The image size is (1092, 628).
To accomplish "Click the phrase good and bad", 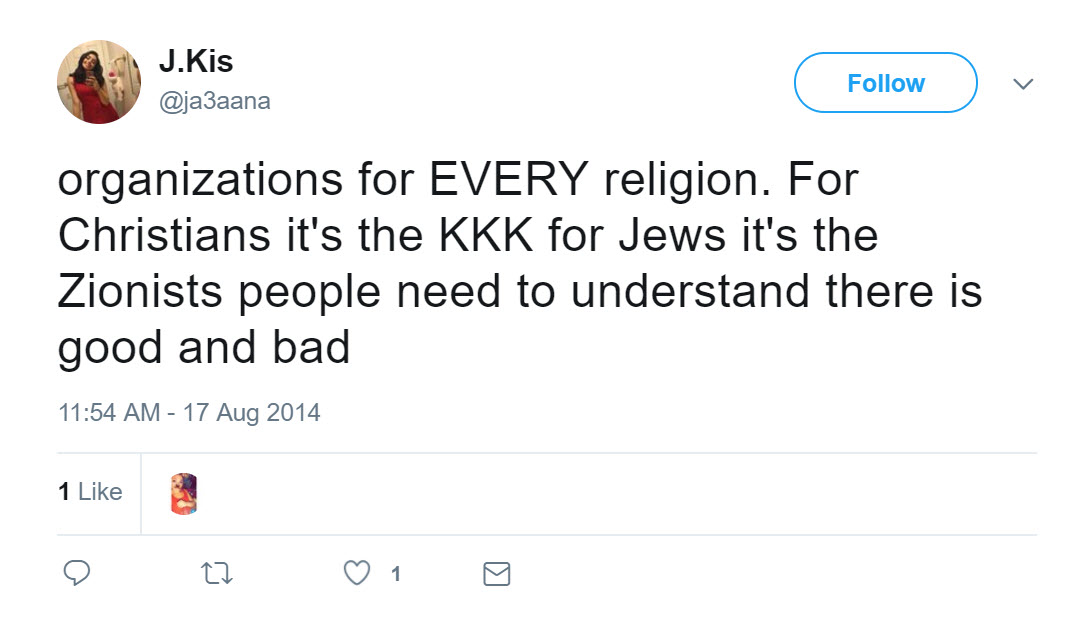I will 204,347.
